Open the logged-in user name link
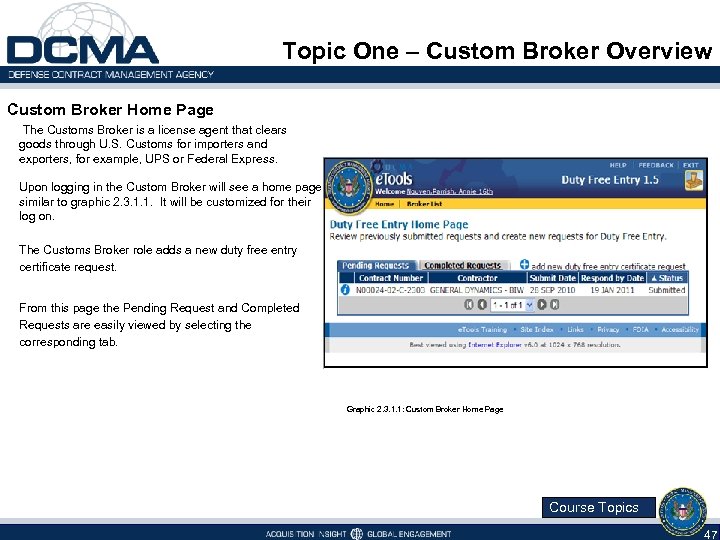The image size is (720, 540). pos(450,191)
